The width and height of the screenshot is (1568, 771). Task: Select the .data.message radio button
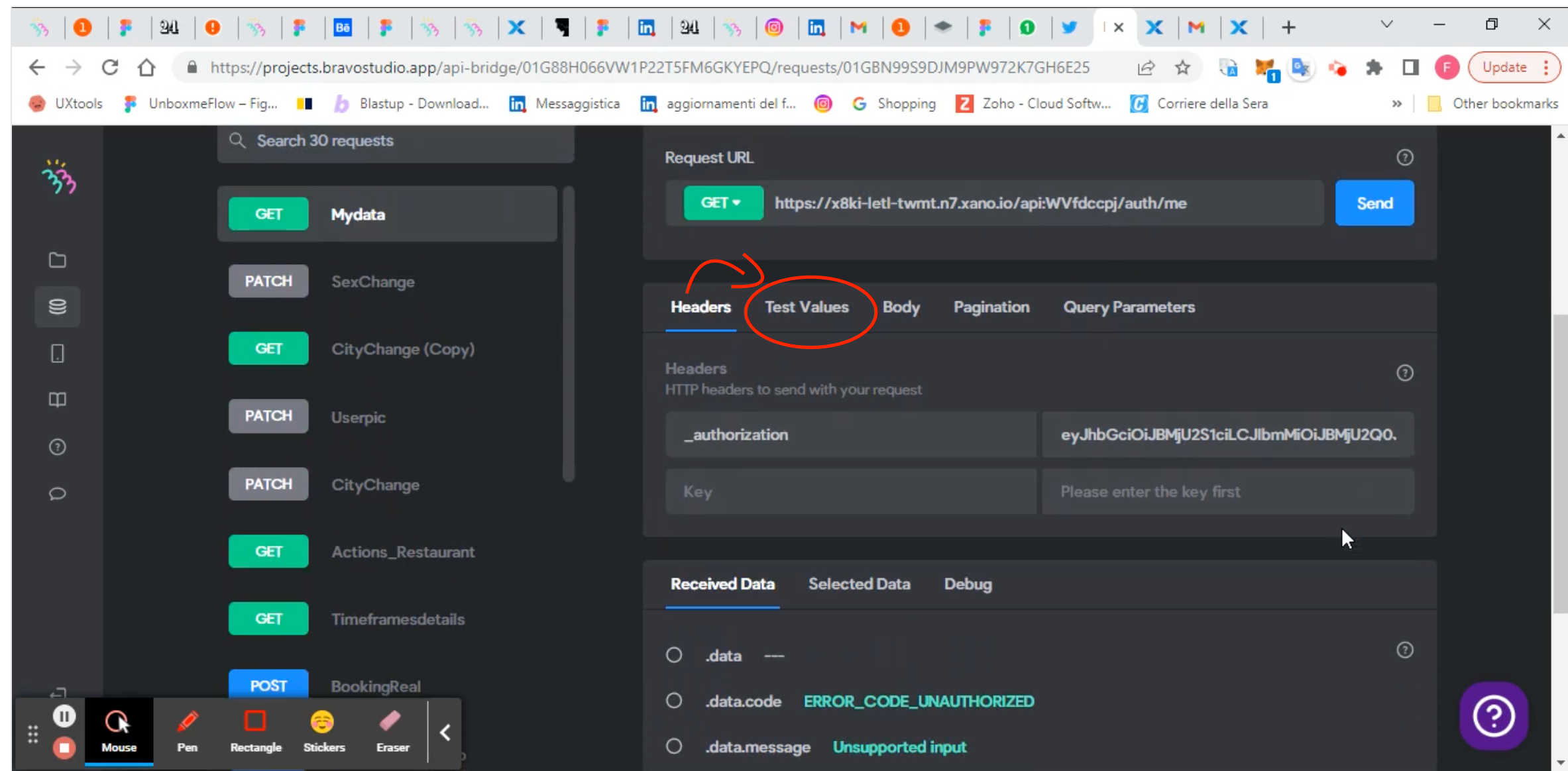click(674, 746)
